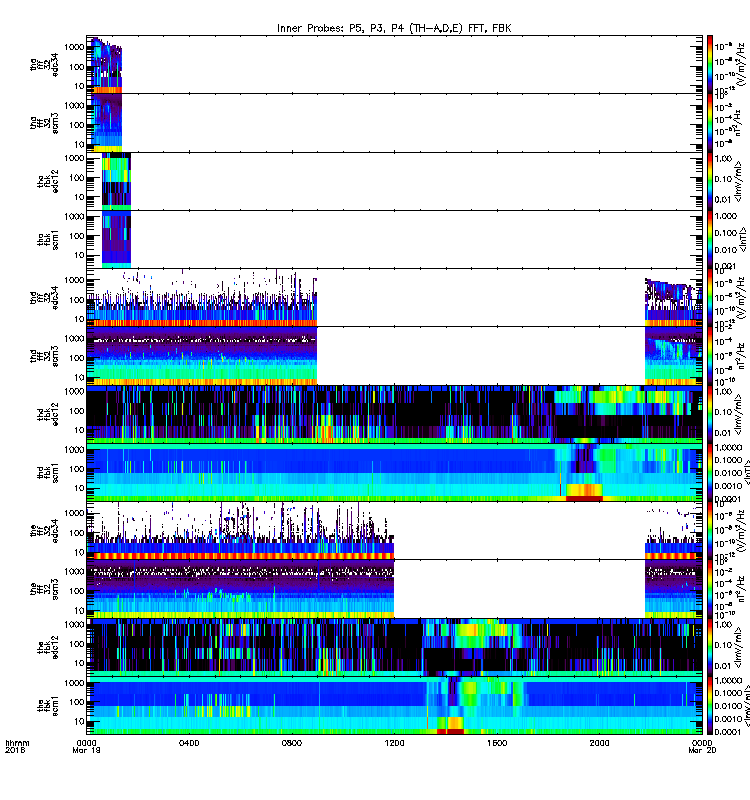Image resolution: width=750 pixels, height=800 pixels.
Task: Click the '10' tick label of the fff scm3
Action: [79, 610]
